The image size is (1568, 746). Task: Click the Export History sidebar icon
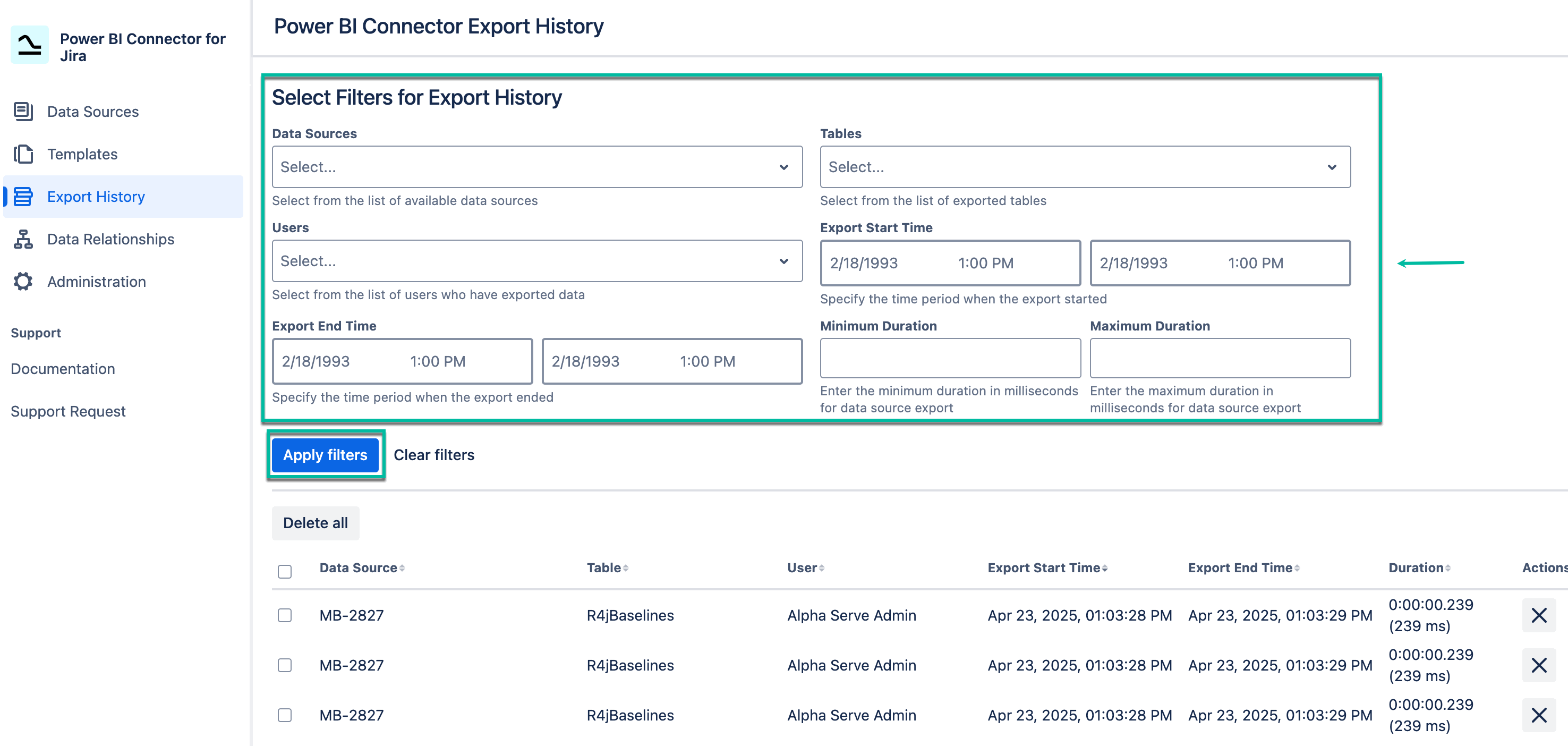coord(22,196)
